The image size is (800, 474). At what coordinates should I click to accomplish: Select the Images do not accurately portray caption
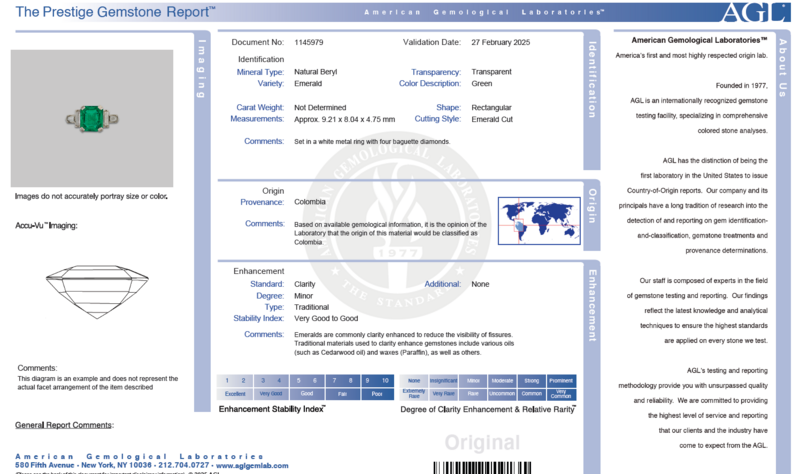click(91, 196)
